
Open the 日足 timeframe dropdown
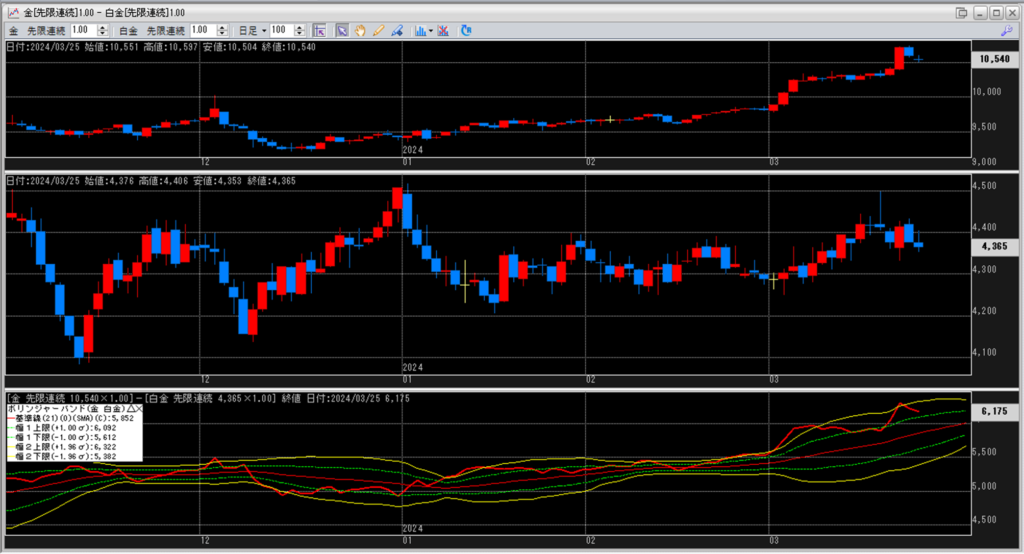point(257,31)
